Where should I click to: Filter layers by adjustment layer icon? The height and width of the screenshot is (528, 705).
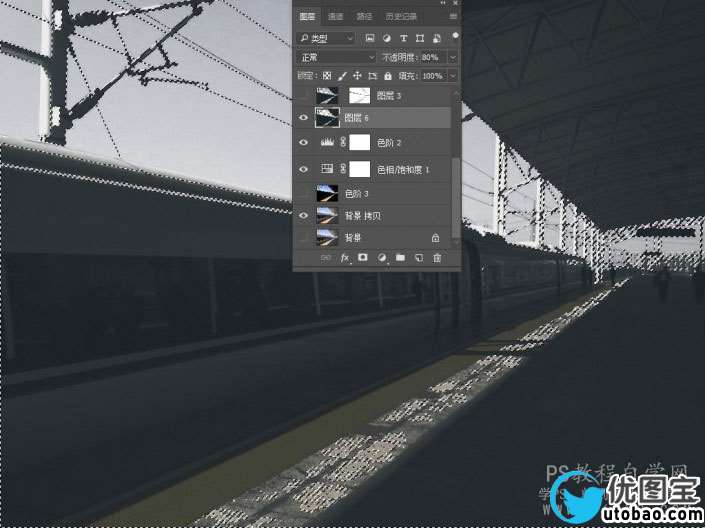pyautogui.click(x=387, y=38)
